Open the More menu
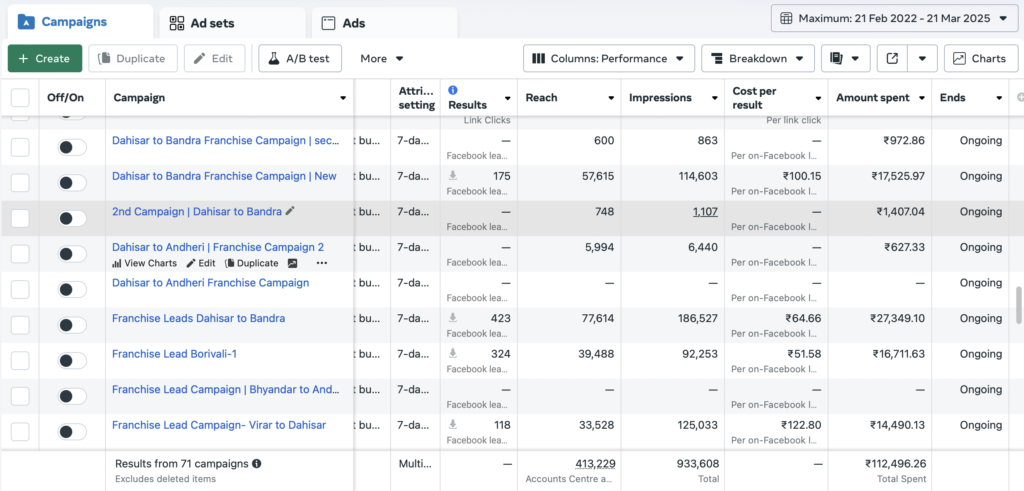The image size is (1024, 491). click(x=382, y=59)
